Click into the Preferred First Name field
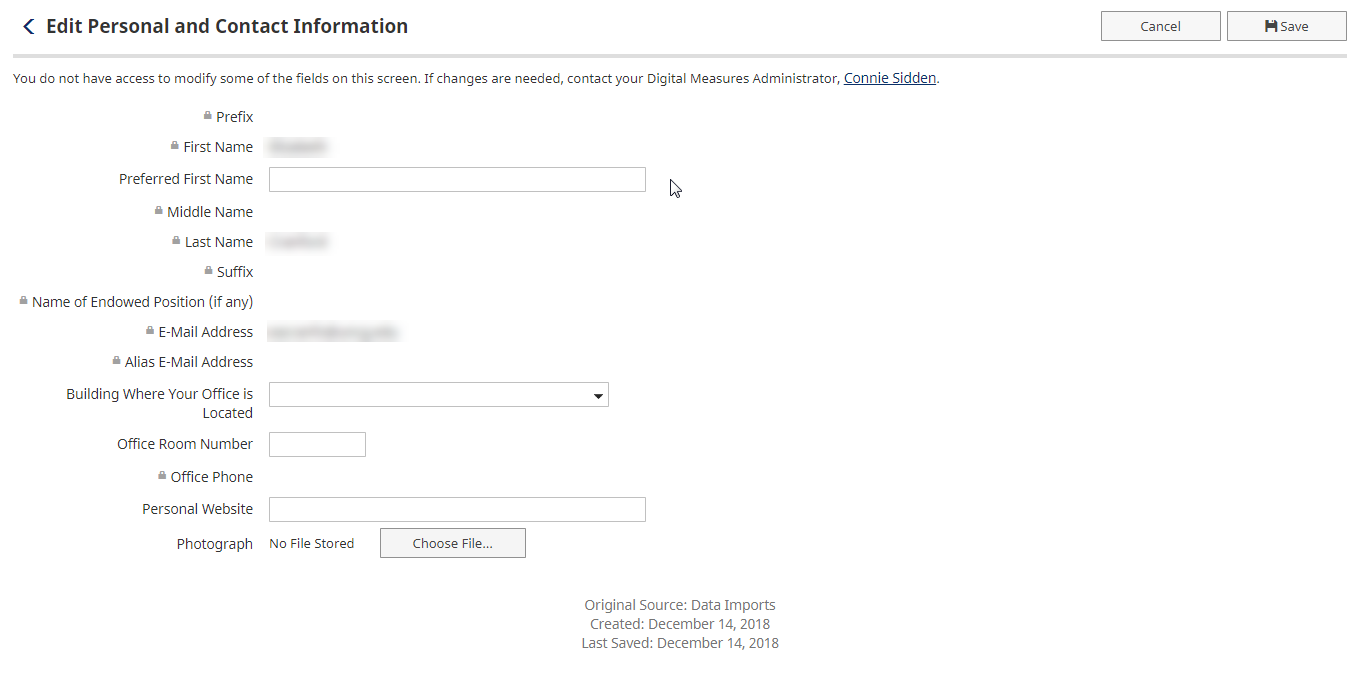Screen dimensions: 1357x684 (457, 180)
